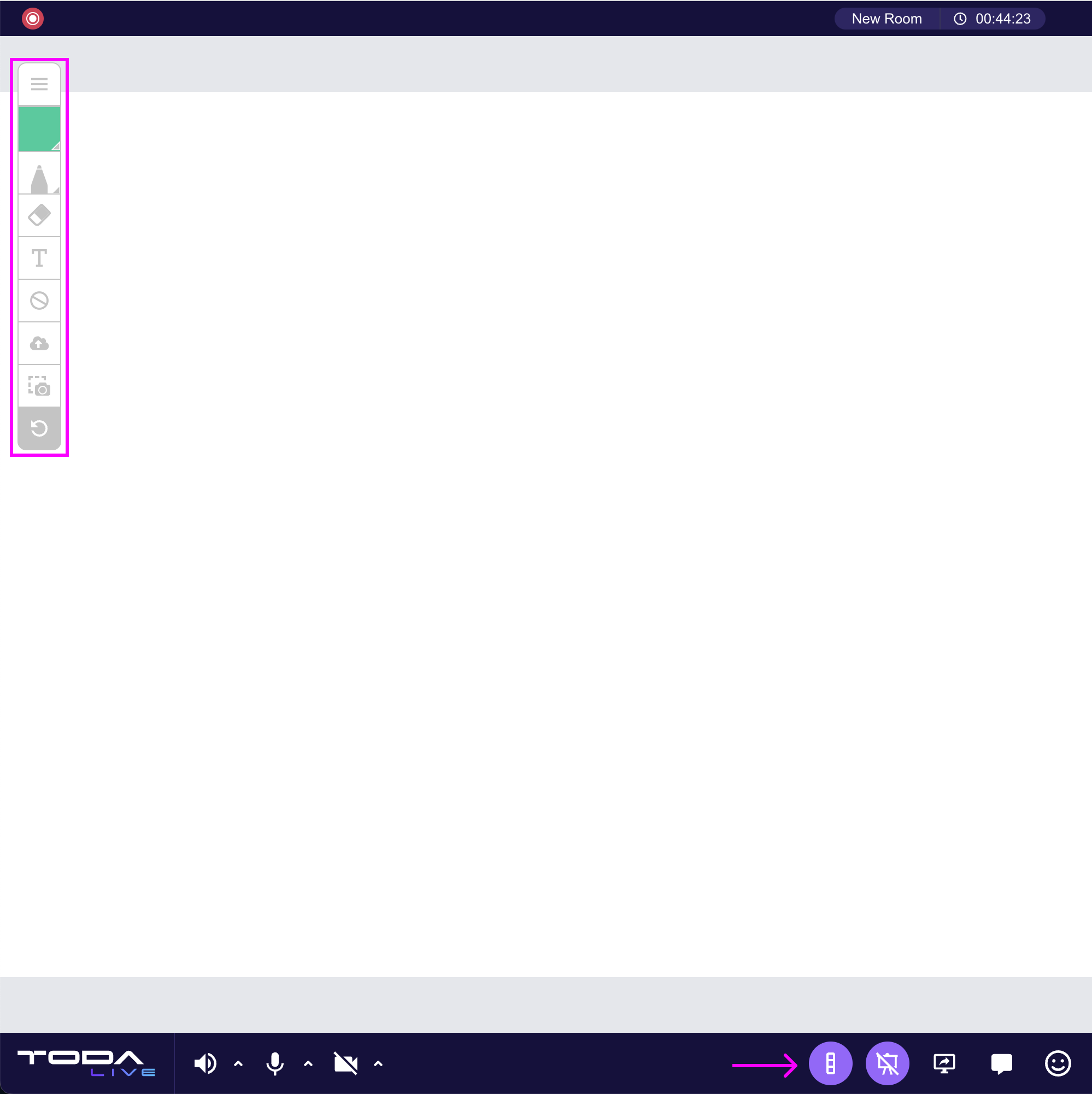The height and width of the screenshot is (1094, 1092).
Task: Expand the camera options chevron
Action: (378, 1064)
